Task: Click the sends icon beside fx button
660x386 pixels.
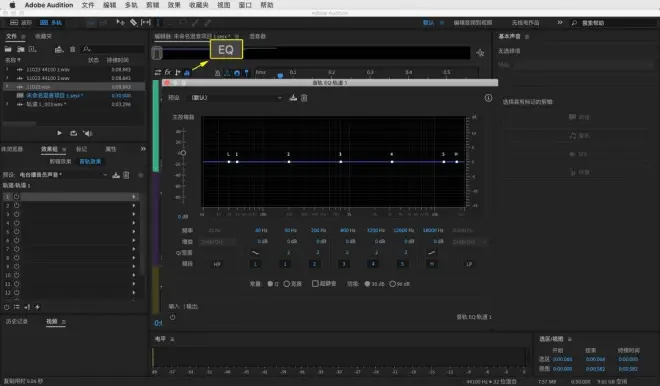Action: coord(177,72)
